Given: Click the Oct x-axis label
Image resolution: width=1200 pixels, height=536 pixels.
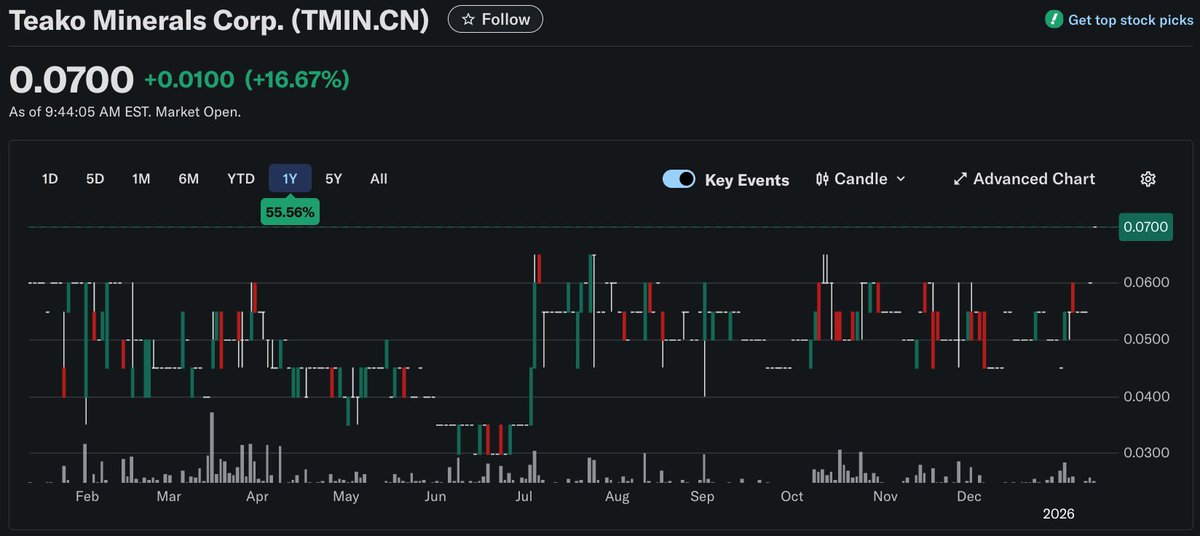Looking at the screenshot, I should [792, 496].
